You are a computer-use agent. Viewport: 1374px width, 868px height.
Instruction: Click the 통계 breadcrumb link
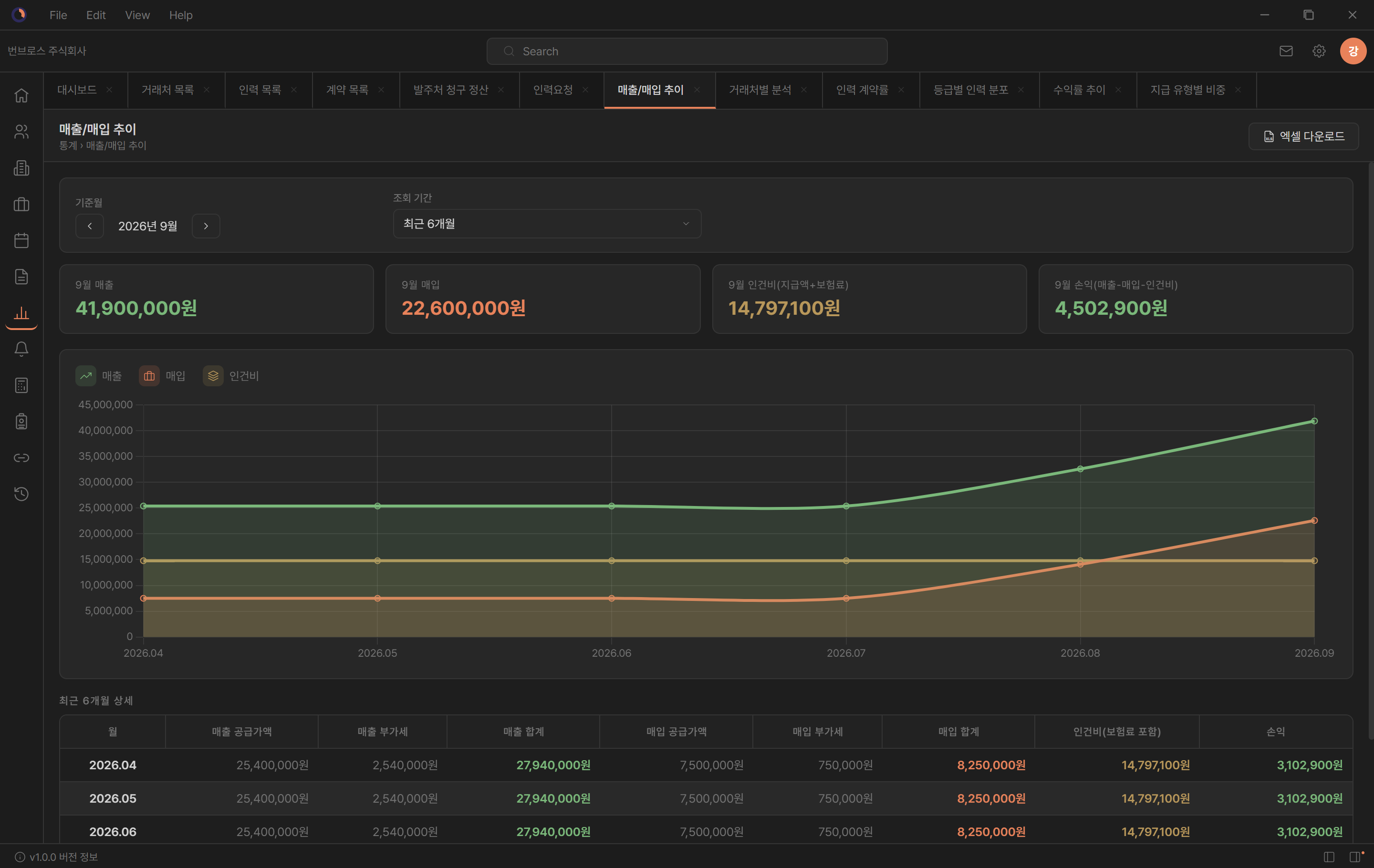click(67, 145)
